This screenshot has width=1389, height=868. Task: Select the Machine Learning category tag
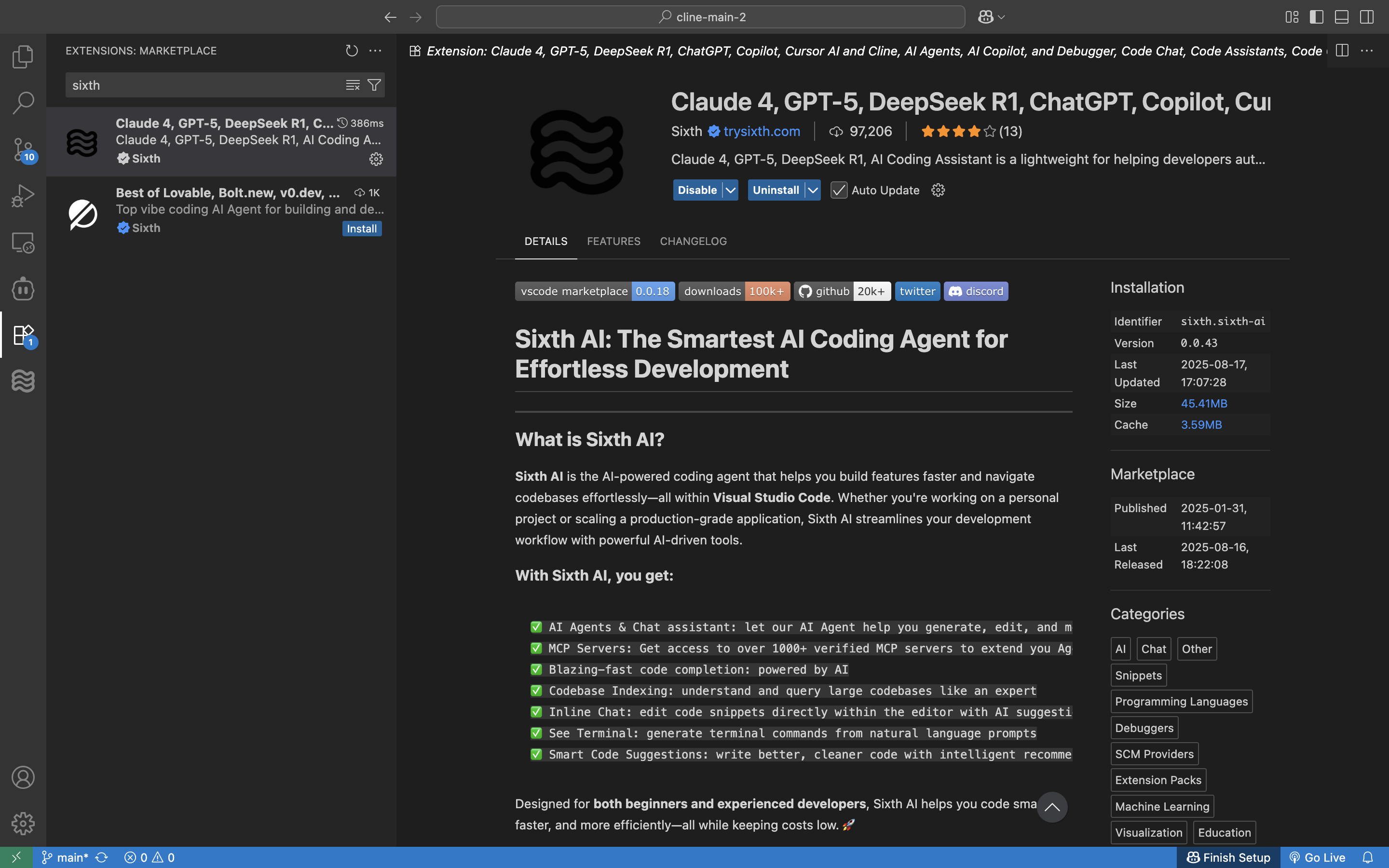1162,807
